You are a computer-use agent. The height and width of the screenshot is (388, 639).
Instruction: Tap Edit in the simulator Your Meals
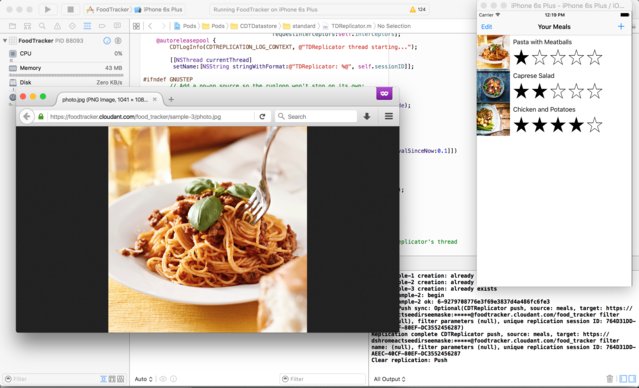pos(487,27)
